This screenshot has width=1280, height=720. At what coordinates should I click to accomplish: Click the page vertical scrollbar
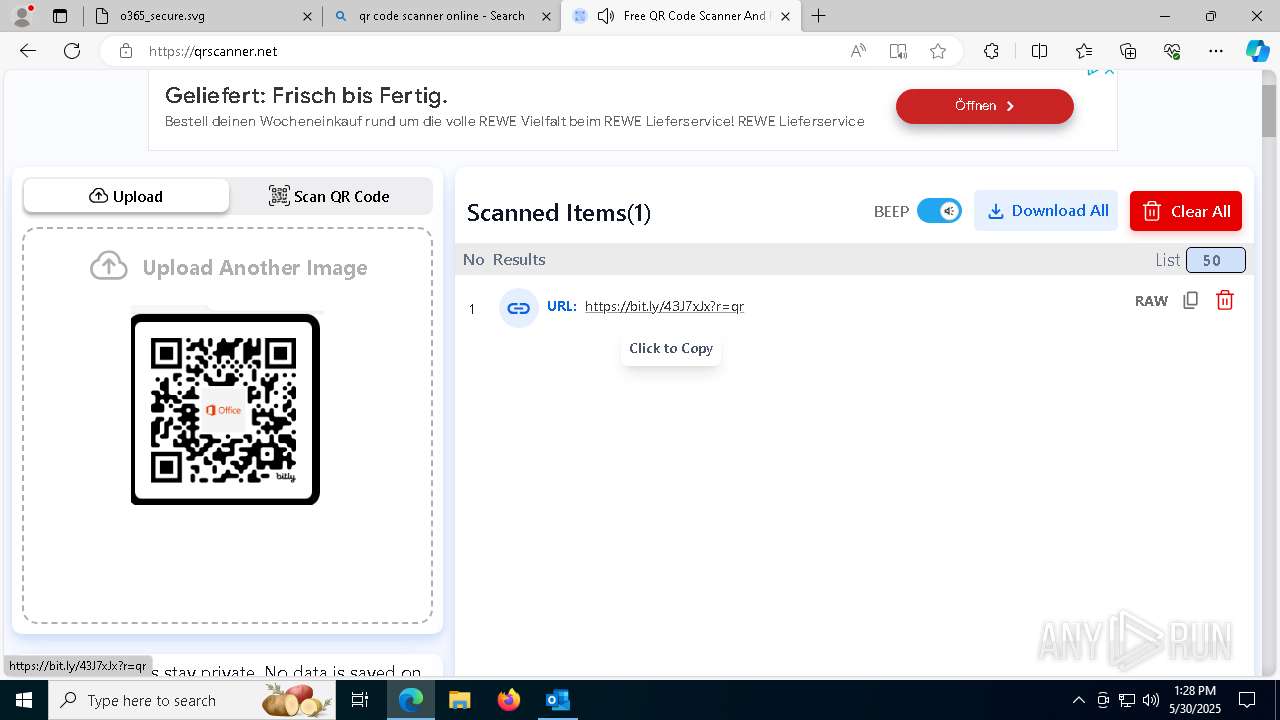[1270, 110]
